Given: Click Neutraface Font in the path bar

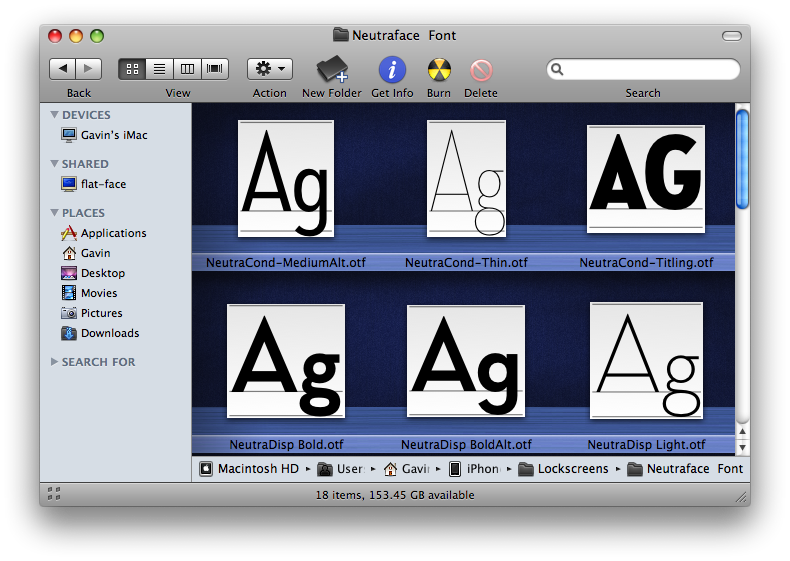Looking at the screenshot, I should tap(685, 469).
